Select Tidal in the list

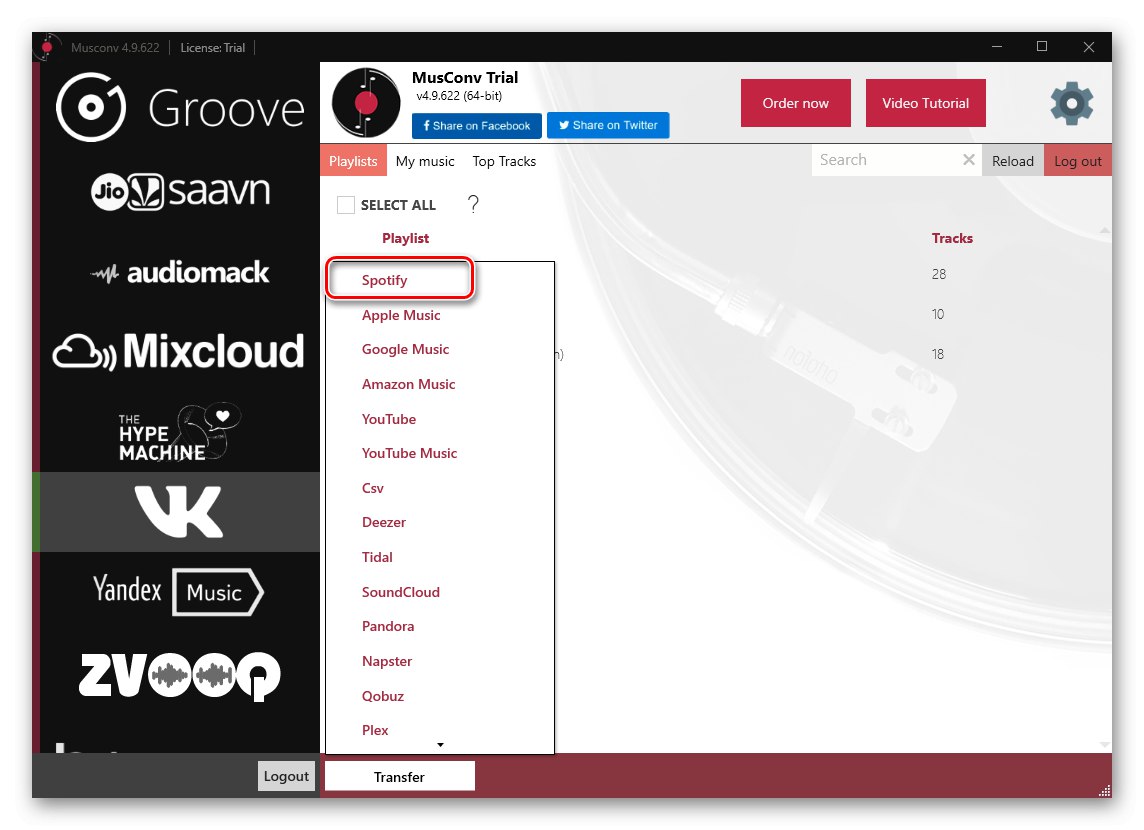pyautogui.click(x=377, y=557)
